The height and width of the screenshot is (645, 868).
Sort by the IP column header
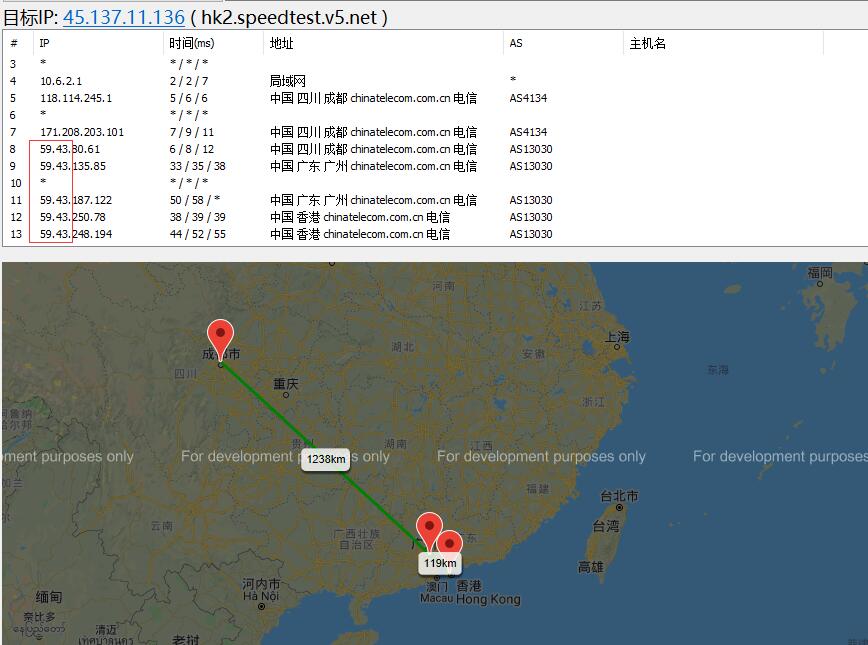coord(98,43)
